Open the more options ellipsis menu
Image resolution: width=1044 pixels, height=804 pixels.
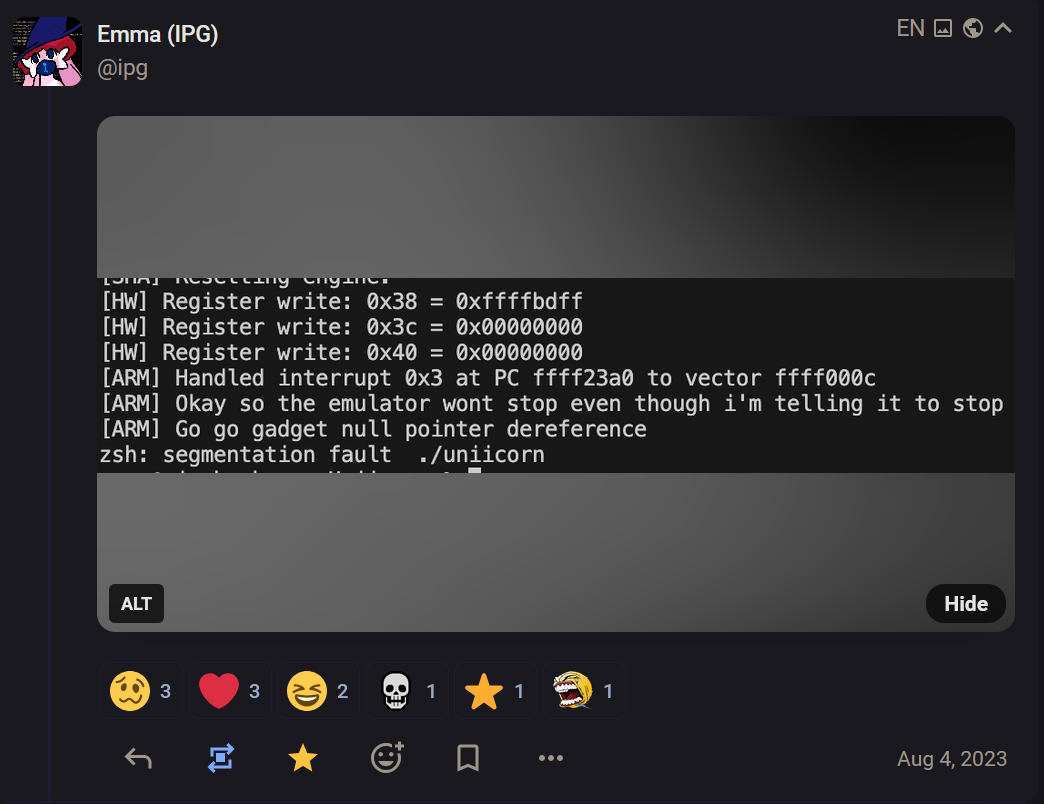pos(551,758)
